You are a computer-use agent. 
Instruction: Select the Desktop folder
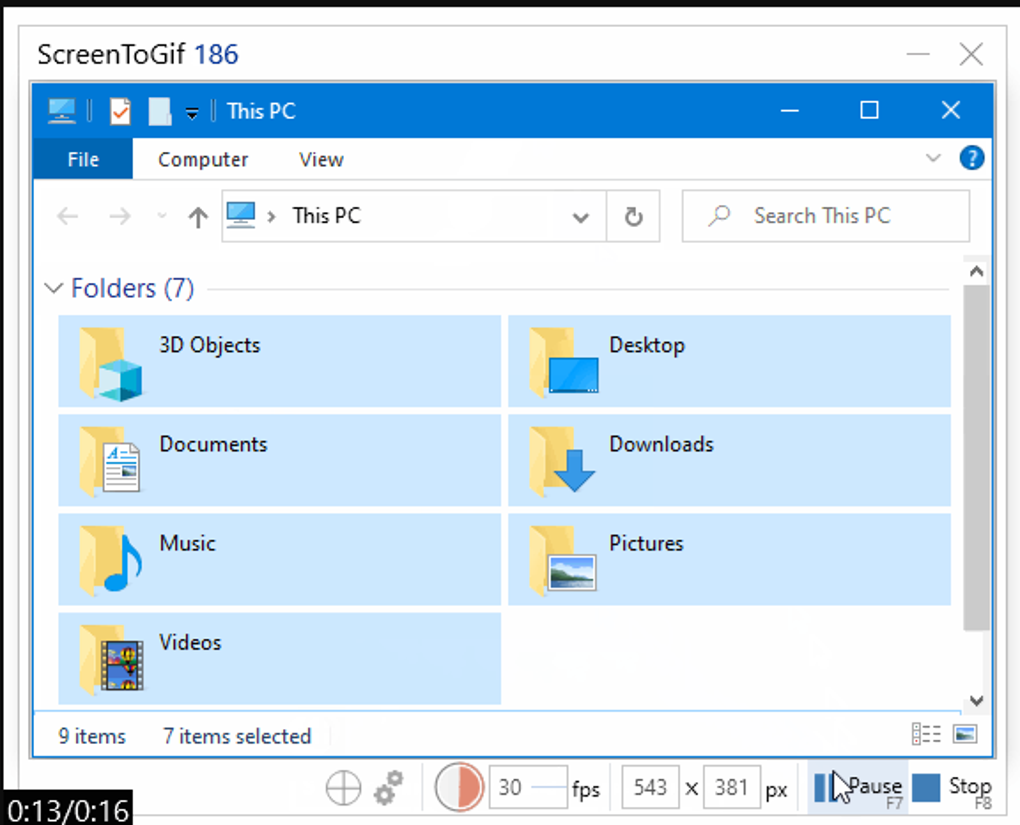729,361
